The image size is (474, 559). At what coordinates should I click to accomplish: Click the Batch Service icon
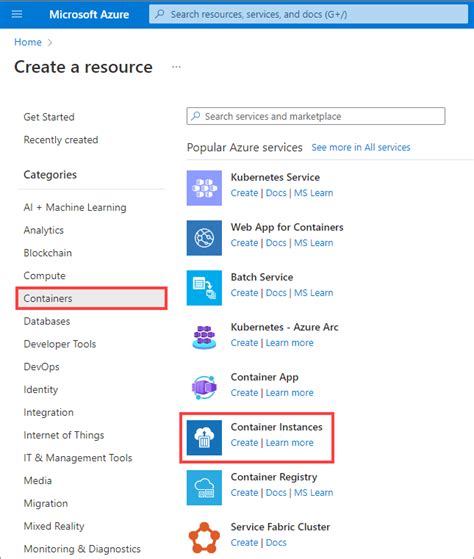coord(204,288)
